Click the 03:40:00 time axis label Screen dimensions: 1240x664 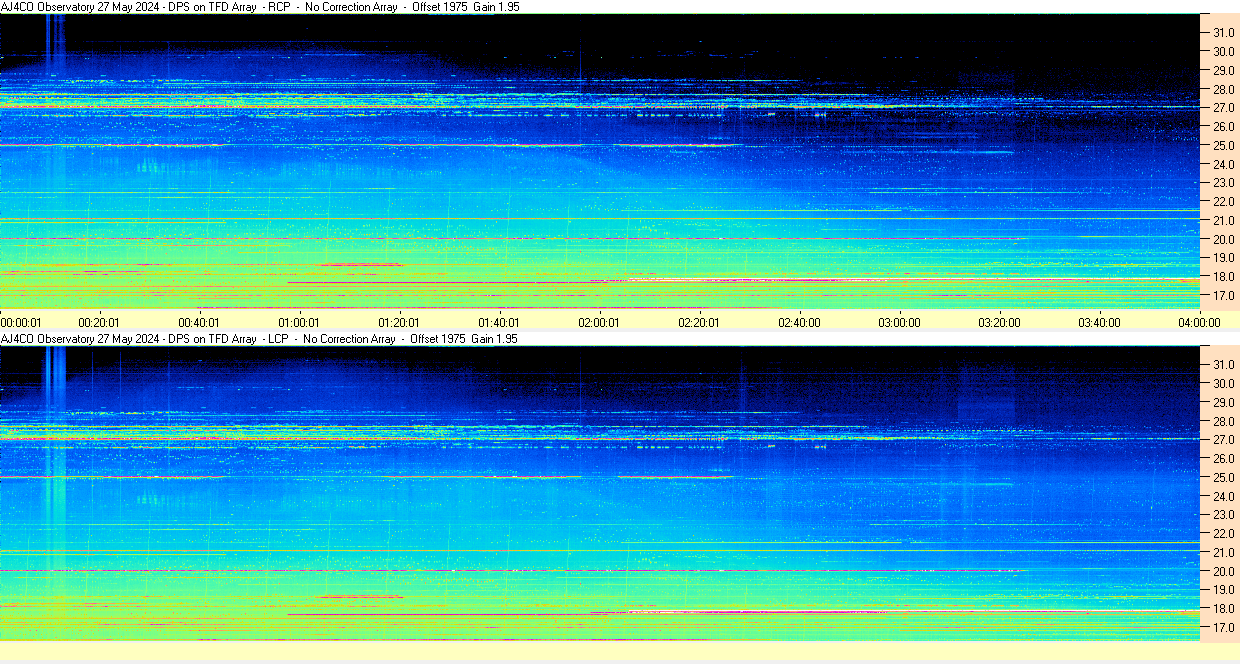[1099, 322]
